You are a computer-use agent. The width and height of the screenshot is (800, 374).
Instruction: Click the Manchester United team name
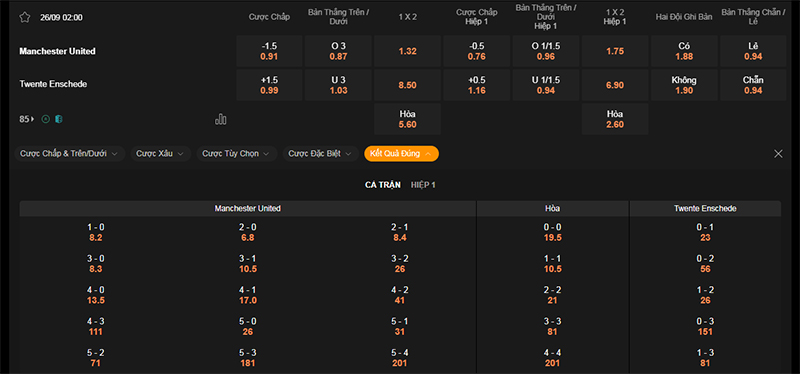click(x=57, y=51)
